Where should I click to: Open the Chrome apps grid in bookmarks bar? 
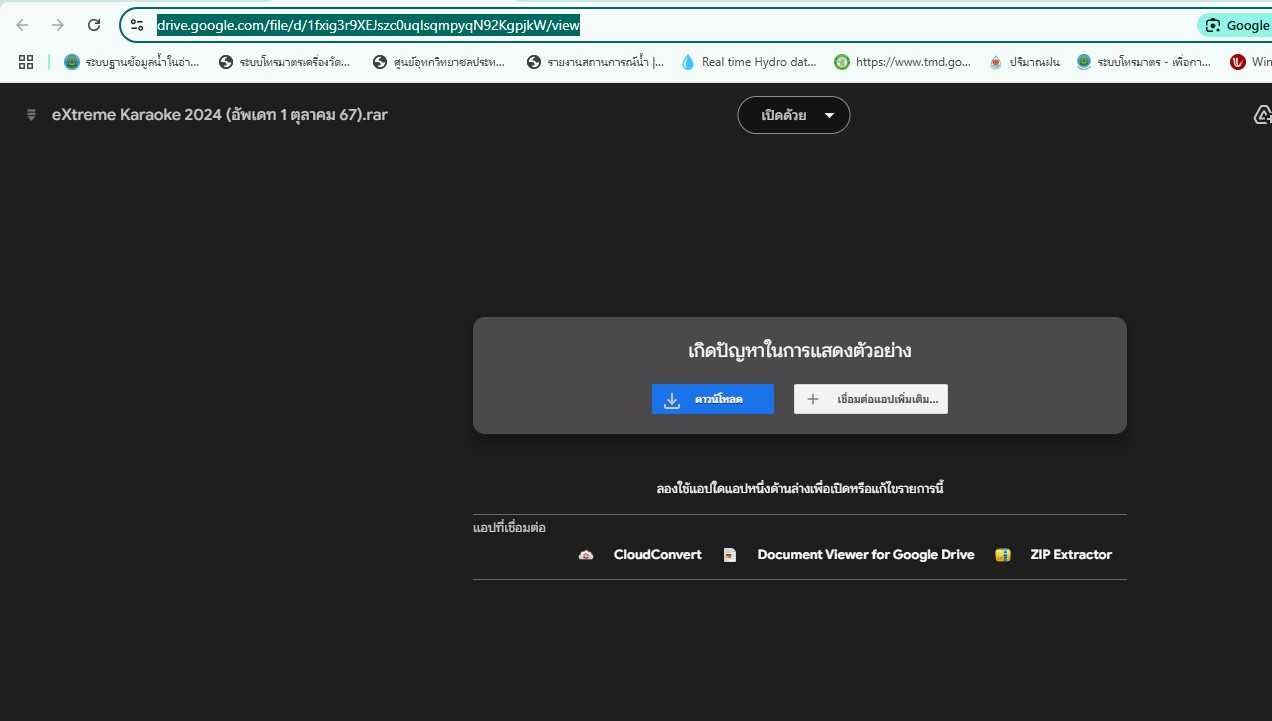pyautogui.click(x=26, y=62)
